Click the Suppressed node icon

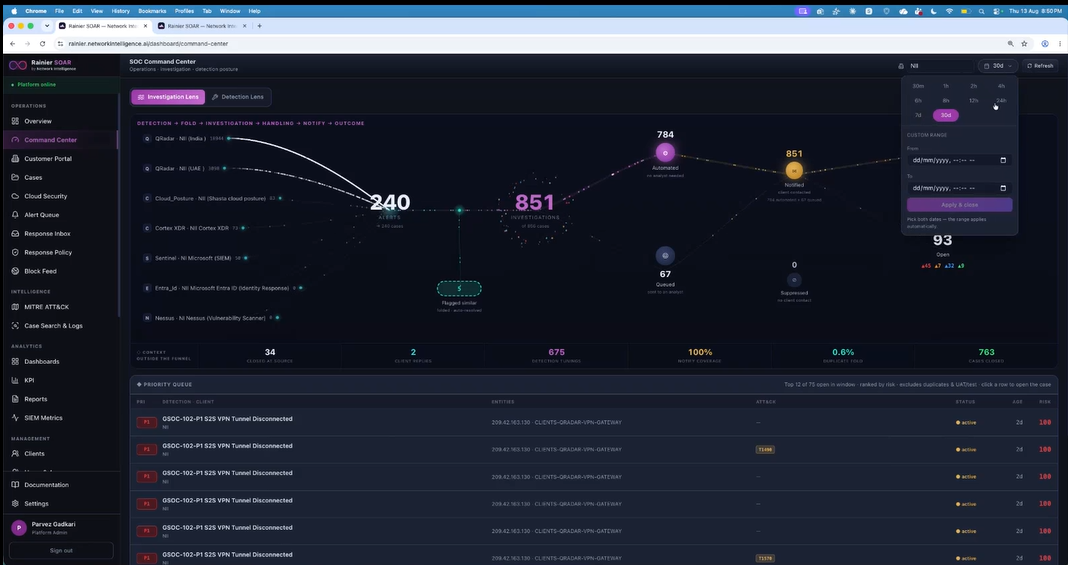pyautogui.click(x=794, y=280)
